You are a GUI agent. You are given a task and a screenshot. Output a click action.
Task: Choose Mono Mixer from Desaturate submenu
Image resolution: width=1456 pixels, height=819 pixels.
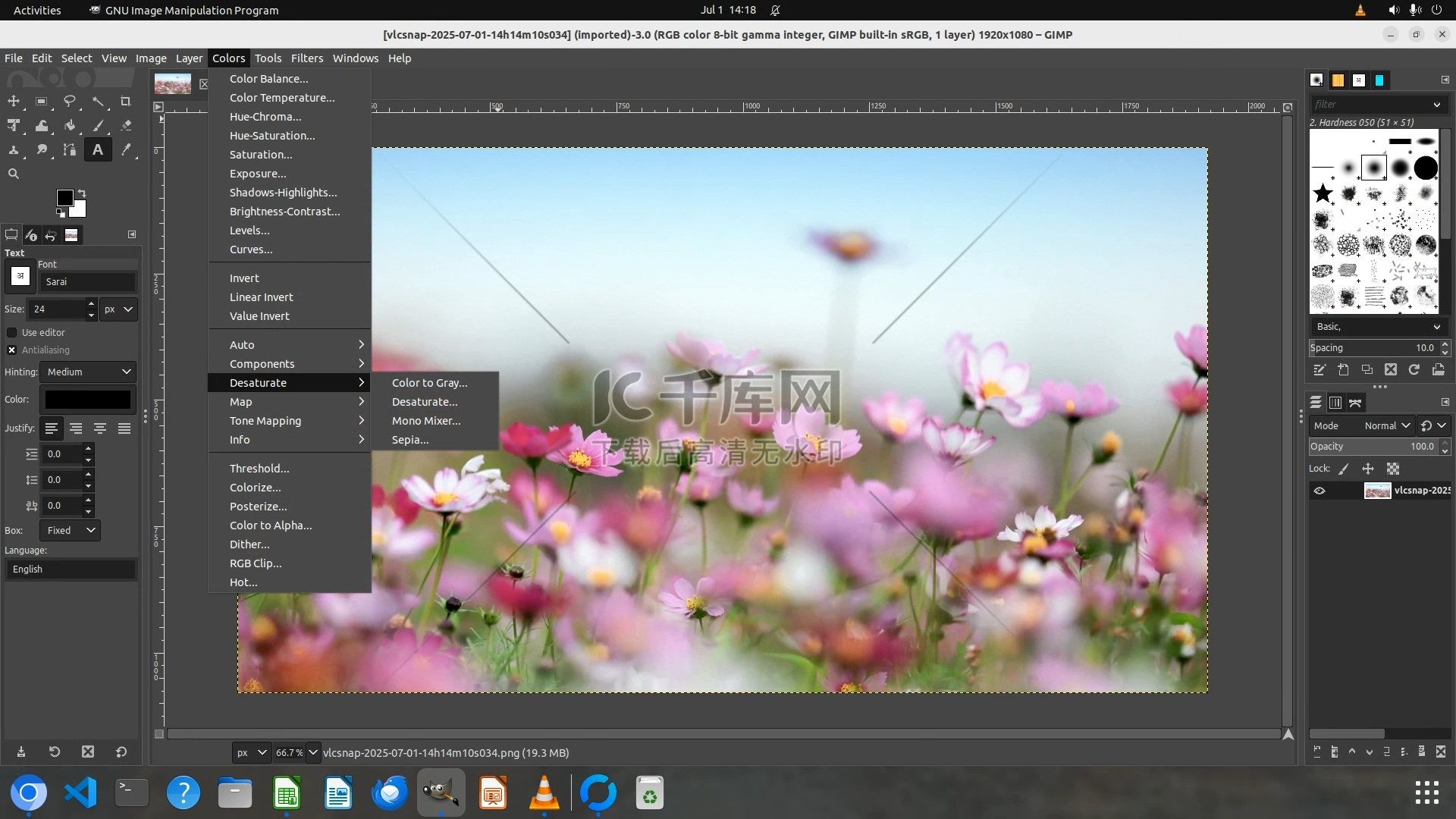(x=426, y=421)
